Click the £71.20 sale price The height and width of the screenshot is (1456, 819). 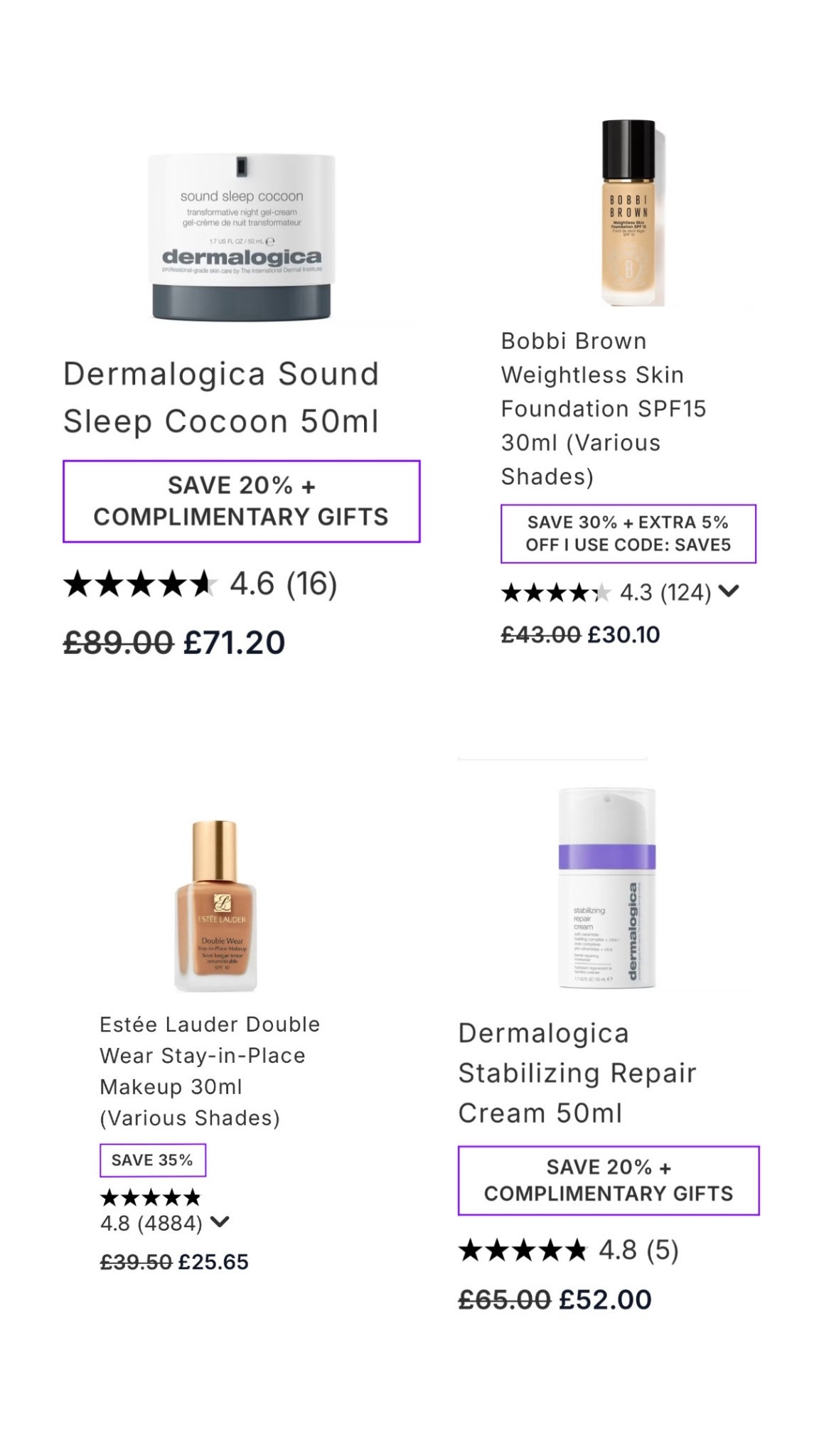point(234,642)
